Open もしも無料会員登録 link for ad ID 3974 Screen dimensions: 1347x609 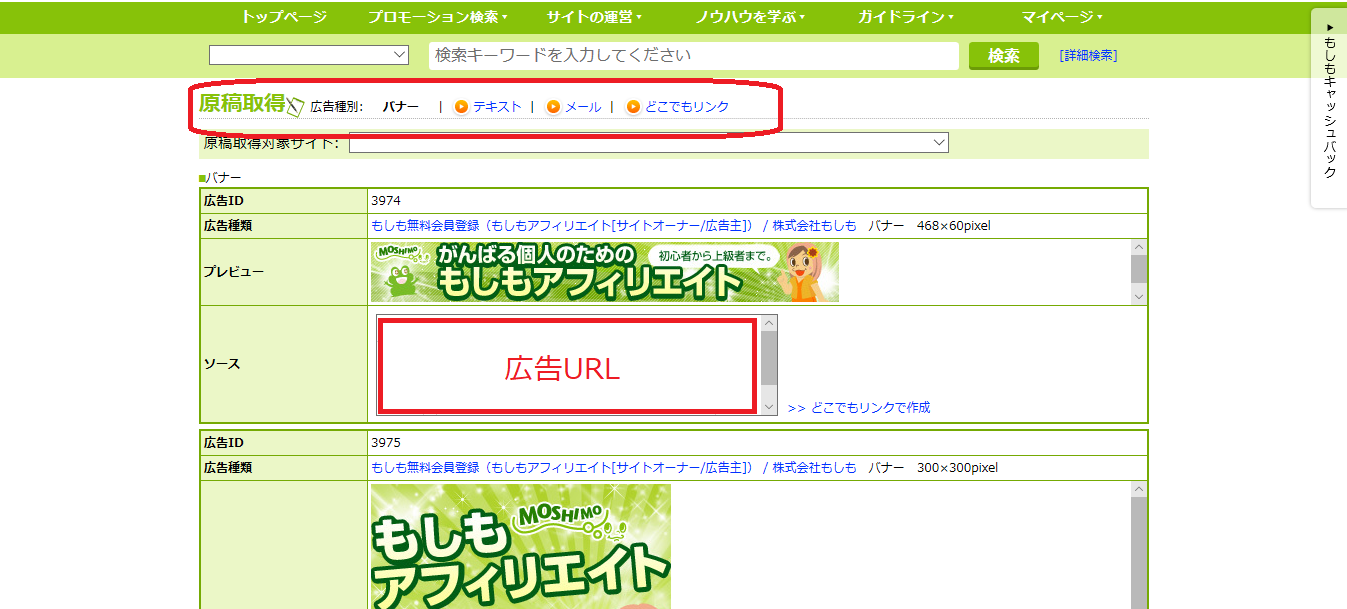click(614, 226)
